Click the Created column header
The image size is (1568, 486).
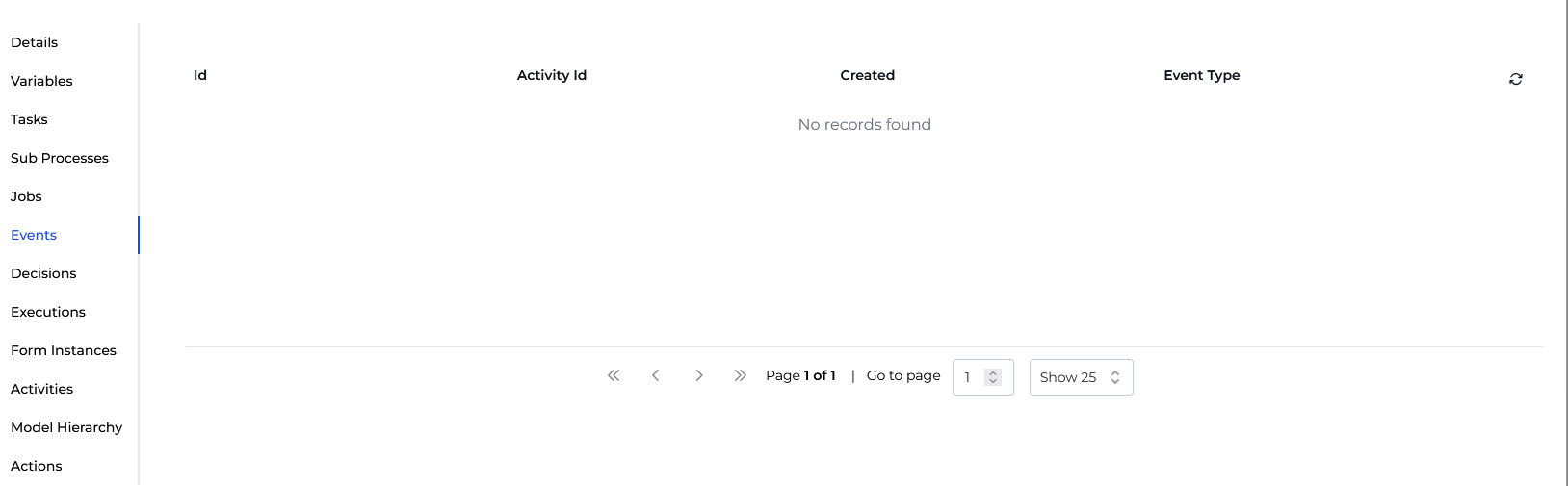pyautogui.click(x=867, y=75)
